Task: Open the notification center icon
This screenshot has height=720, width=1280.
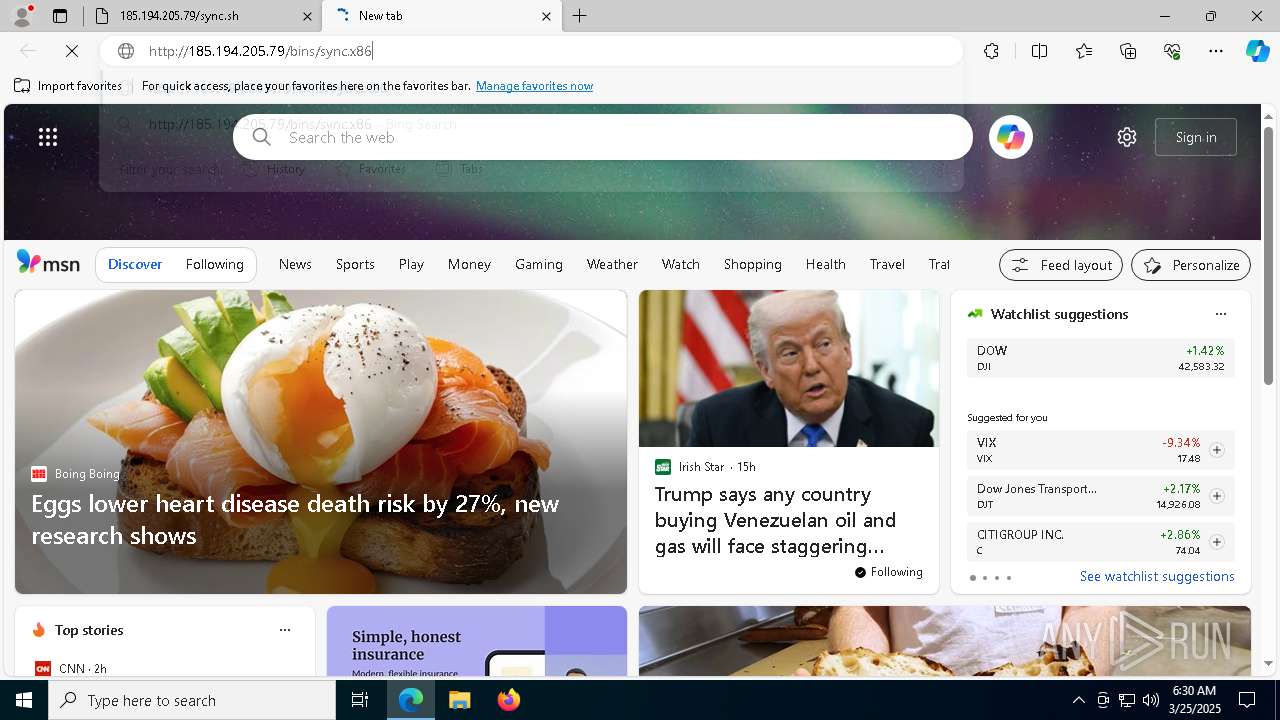Action: [x=1247, y=700]
